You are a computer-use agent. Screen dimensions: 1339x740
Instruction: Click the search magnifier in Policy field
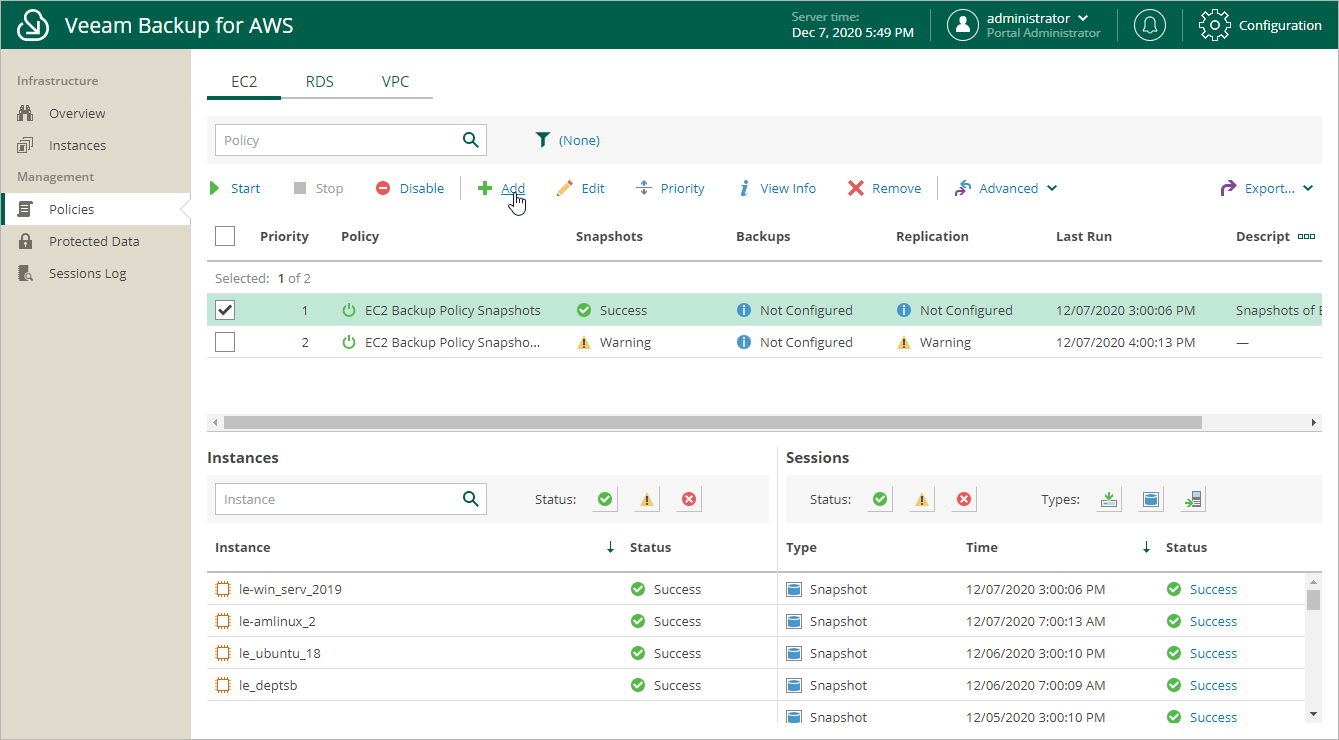tap(470, 140)
